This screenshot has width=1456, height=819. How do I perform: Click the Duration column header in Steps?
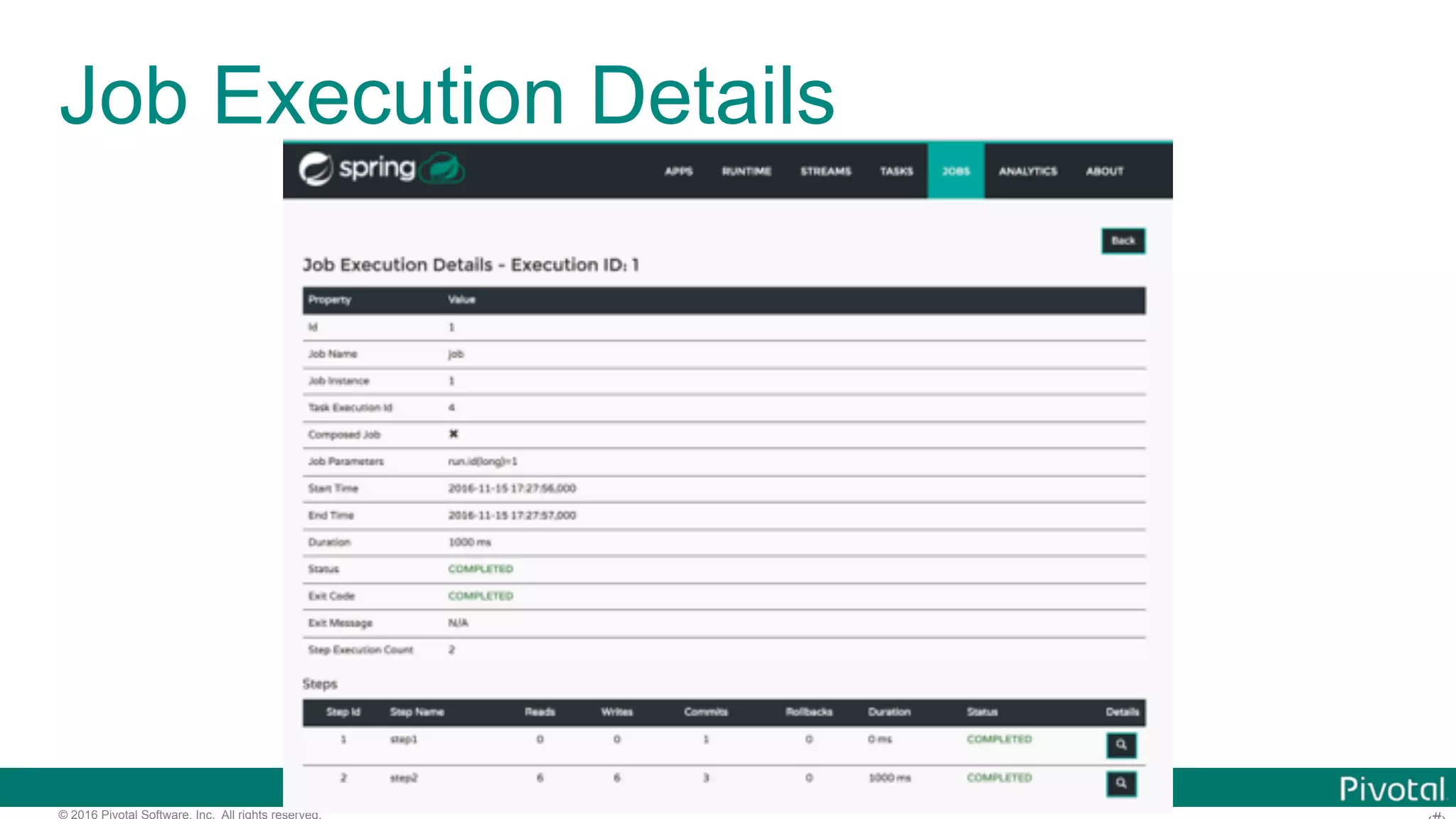(889, 712)
